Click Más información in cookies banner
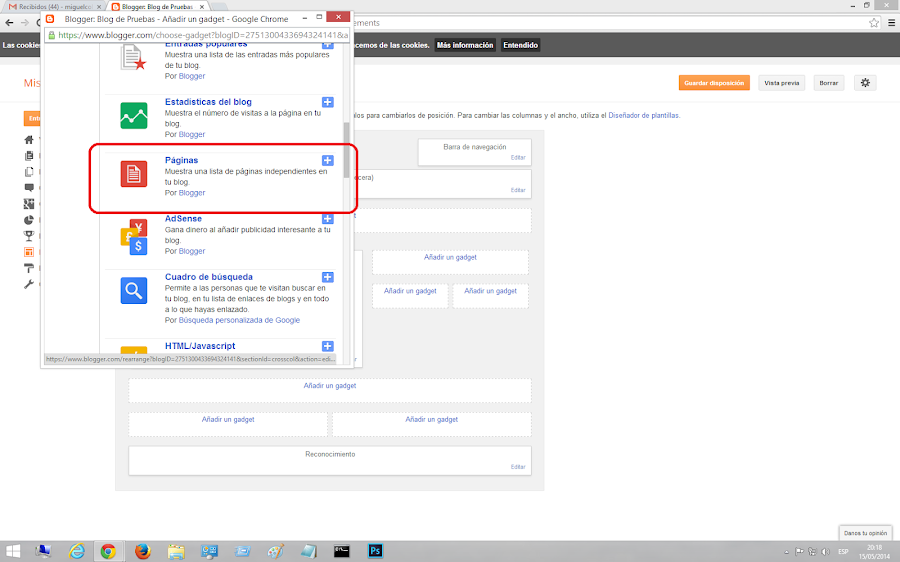Screen dimensions: 900x562 (x=465, y=45)
